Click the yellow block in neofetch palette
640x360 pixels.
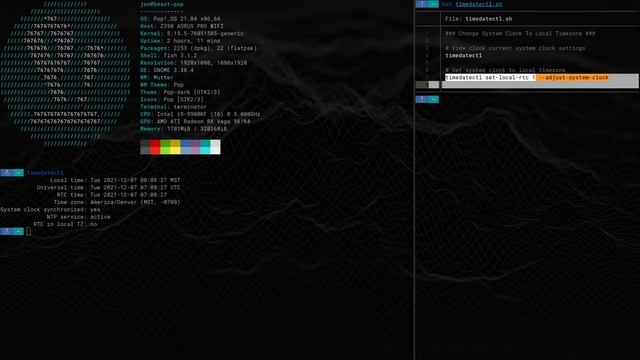click(x=175, y=147)
